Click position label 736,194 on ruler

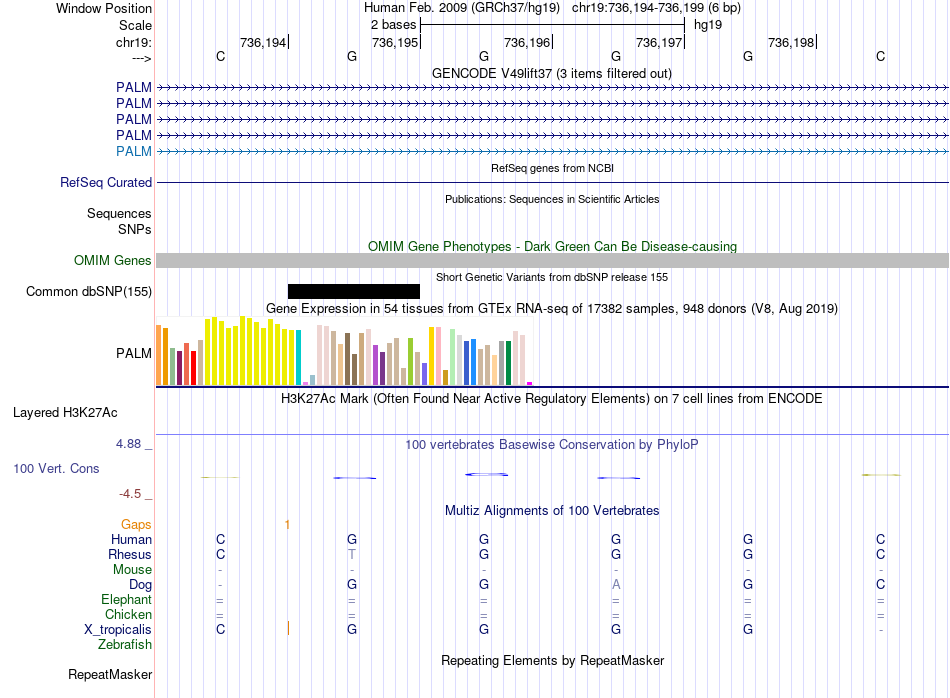tap(263, 42)
